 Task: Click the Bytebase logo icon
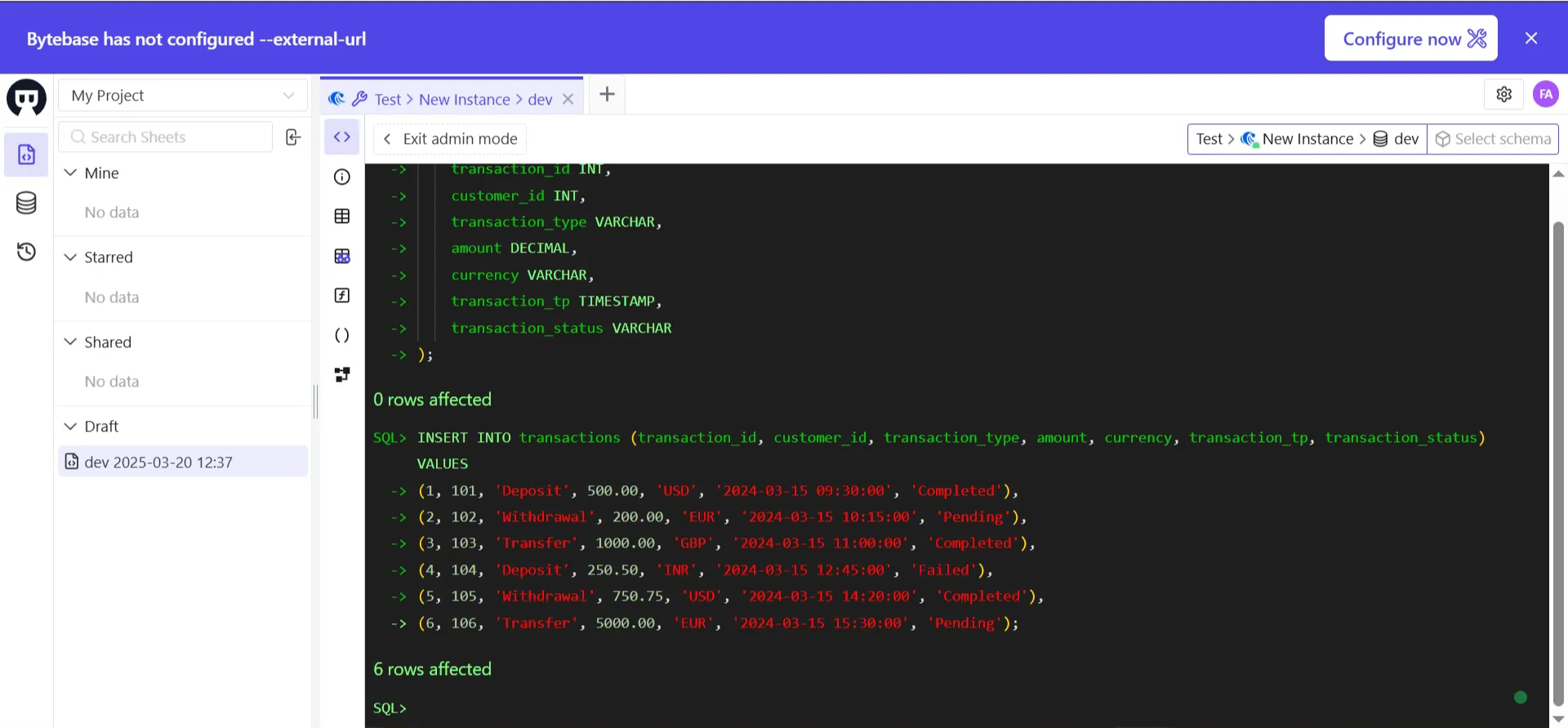pos(26,99)
